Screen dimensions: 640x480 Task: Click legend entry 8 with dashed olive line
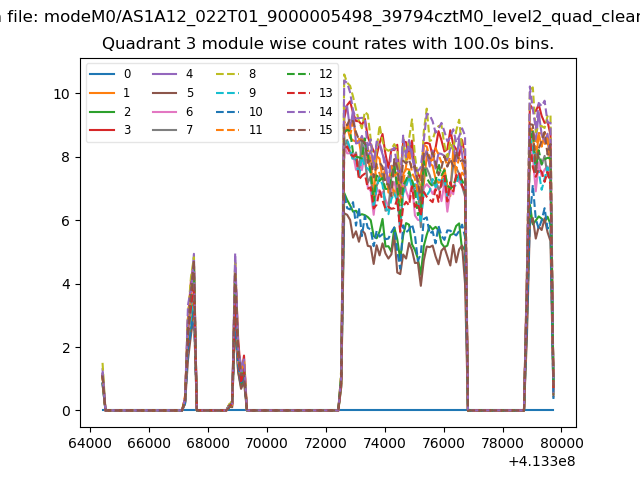pyautogui.click(x=239, y=74)
